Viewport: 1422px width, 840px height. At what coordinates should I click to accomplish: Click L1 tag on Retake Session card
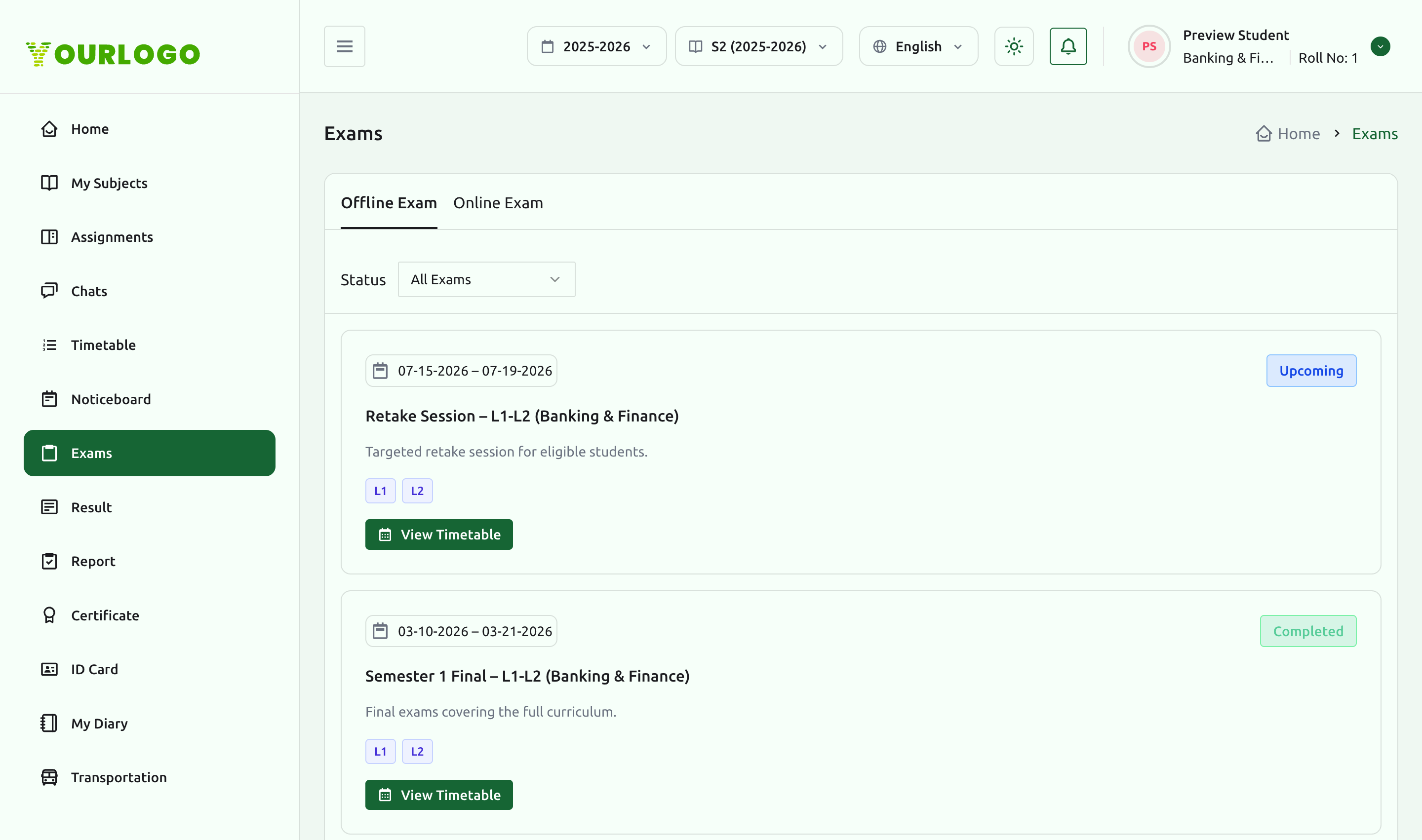click(x=380, y=491)
